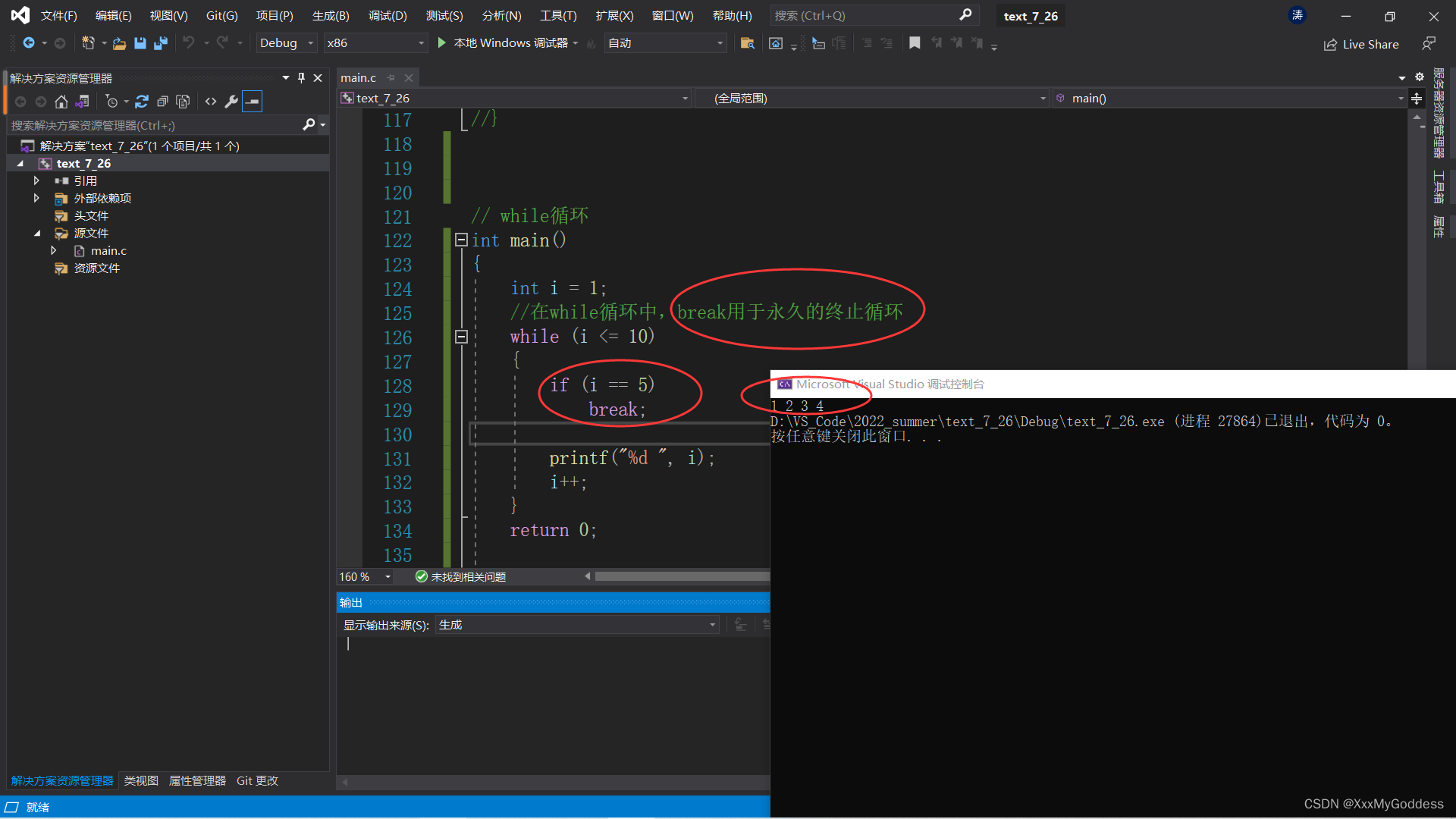Collapse all items in Solution Explorer
This screenshot has height=819, width=1456.
162,102
